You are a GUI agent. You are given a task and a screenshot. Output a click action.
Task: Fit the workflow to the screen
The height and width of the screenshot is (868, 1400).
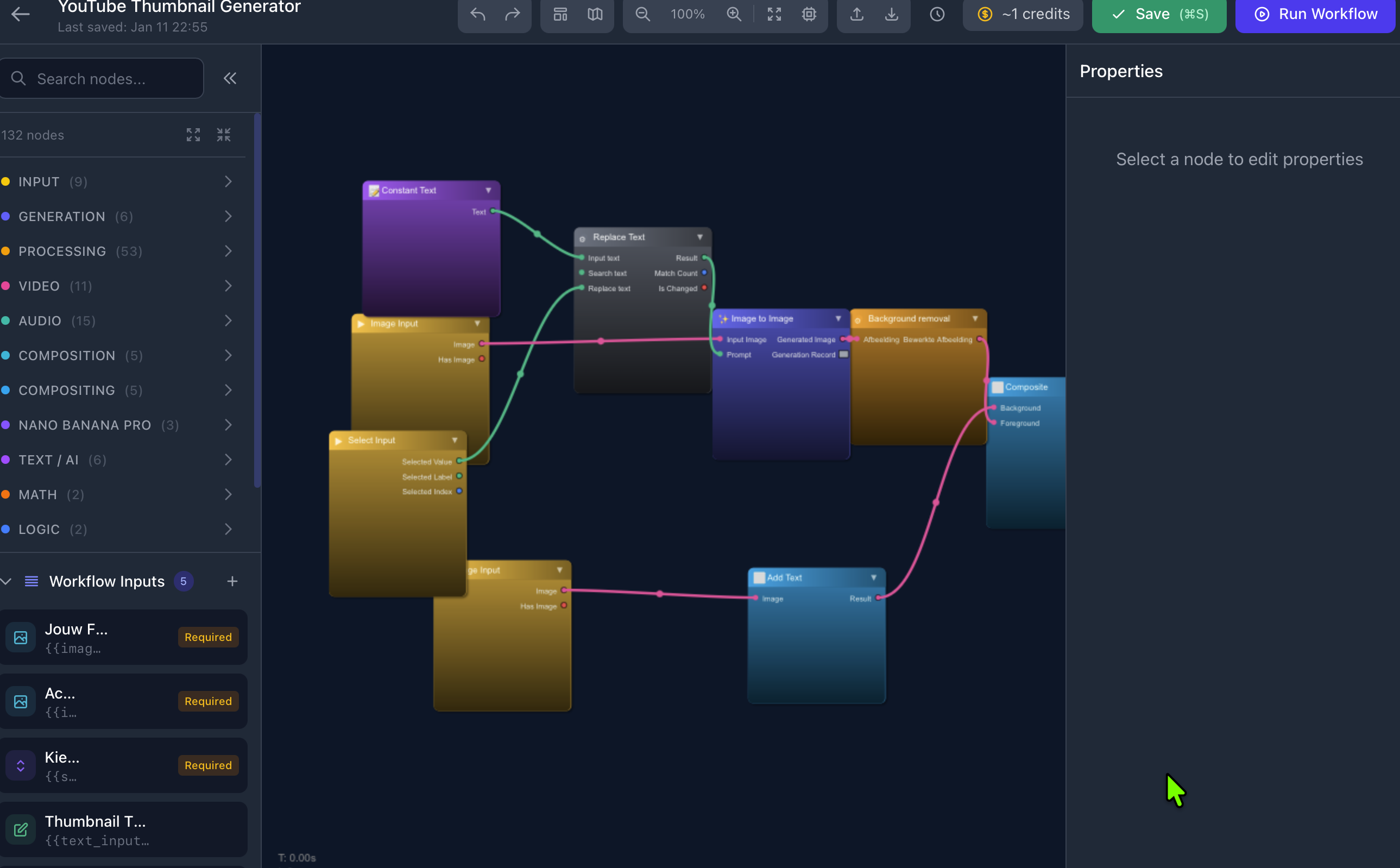tap(773, 14)
